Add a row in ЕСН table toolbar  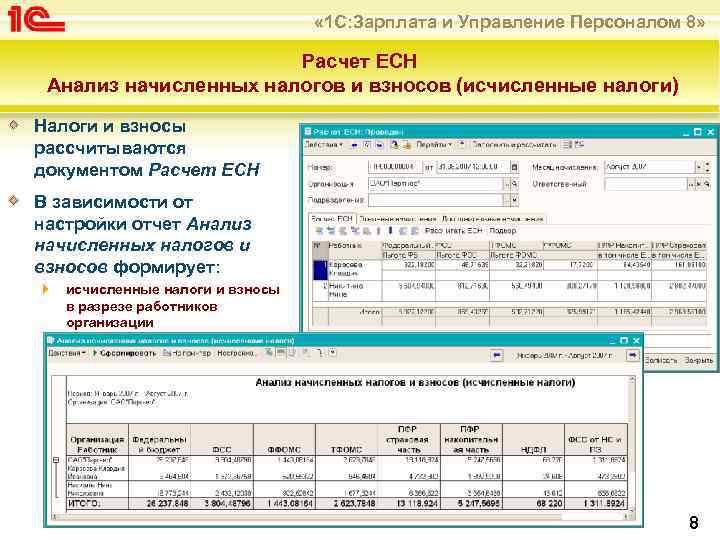click(x=319, y=231)
